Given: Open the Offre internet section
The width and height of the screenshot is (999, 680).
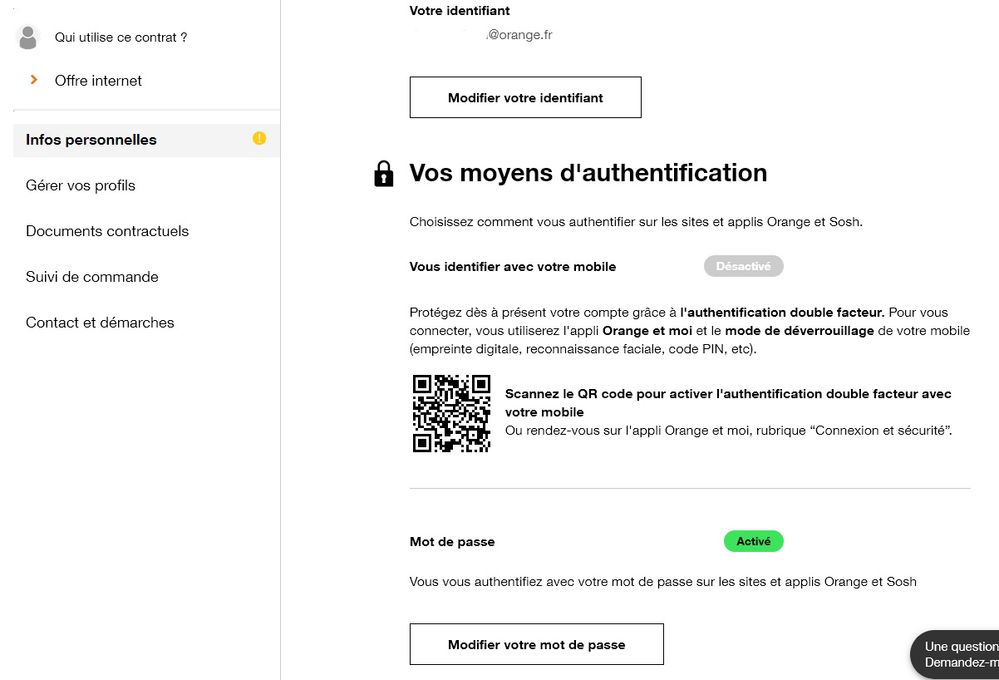Looking at the screenshot, I should 98,81.
